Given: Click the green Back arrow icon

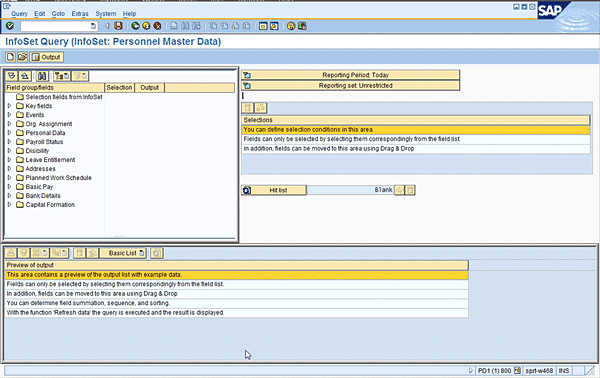Looking at the screenshot, I should [135, 26].
